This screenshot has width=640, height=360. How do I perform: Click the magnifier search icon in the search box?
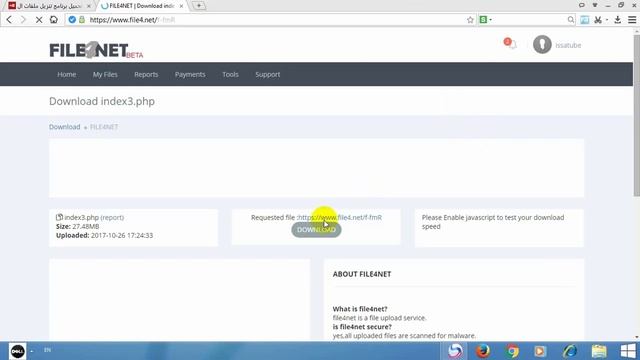571,20
